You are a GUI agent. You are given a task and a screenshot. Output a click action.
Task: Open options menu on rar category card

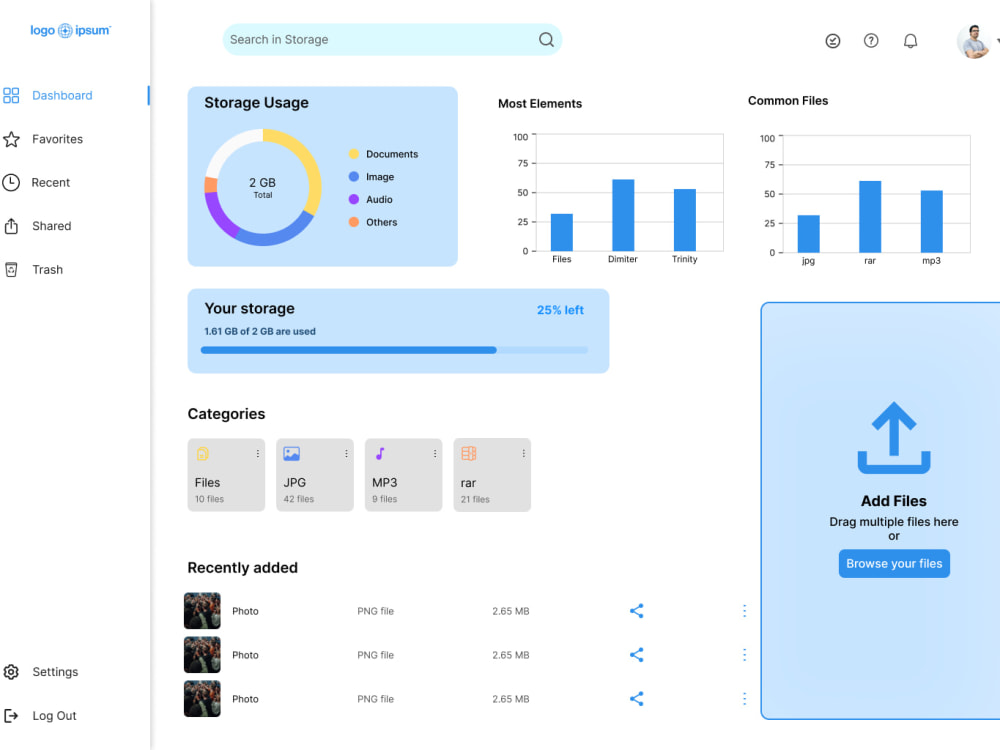coord(524,453)
